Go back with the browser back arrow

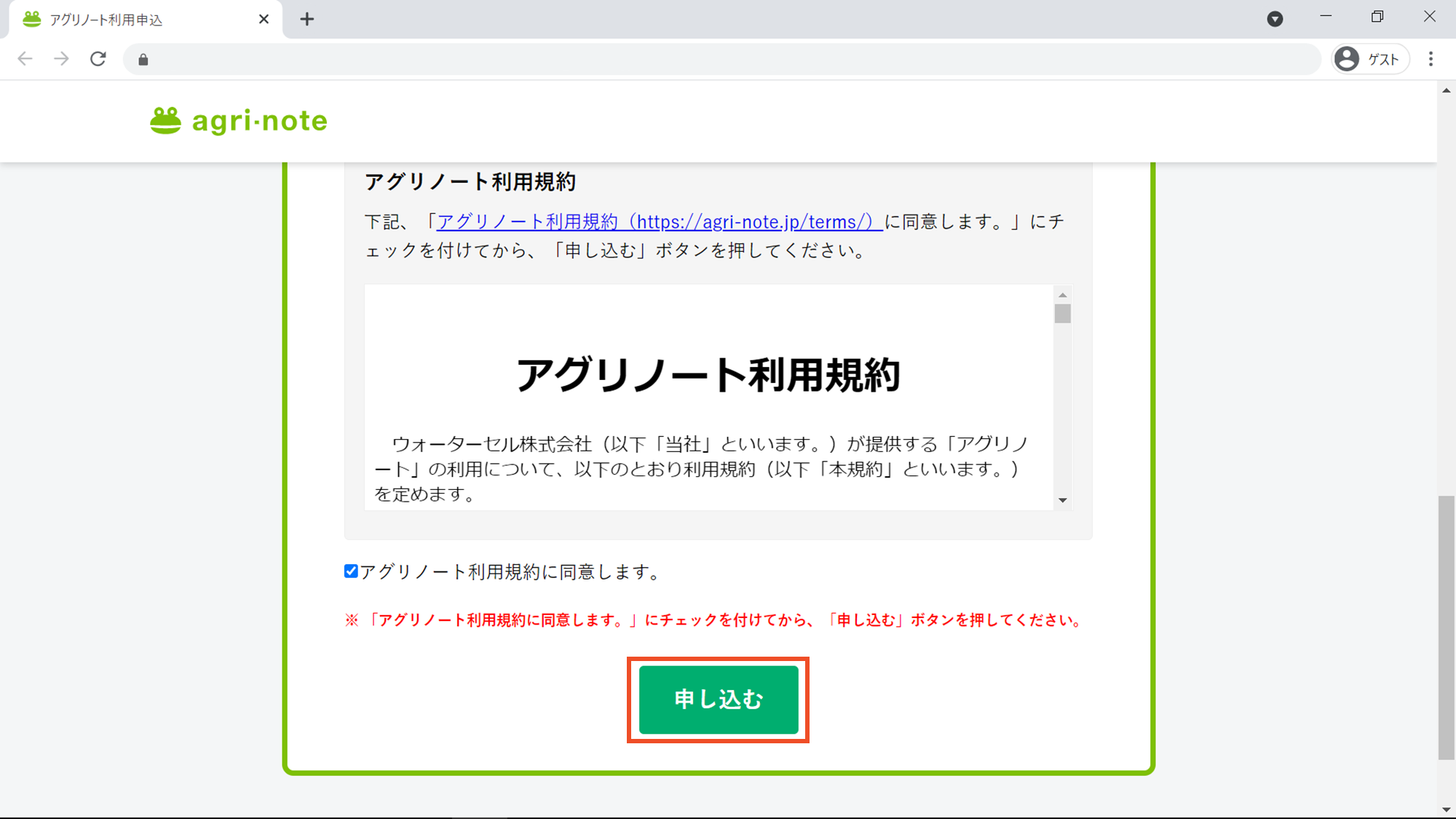pos(25,59)
